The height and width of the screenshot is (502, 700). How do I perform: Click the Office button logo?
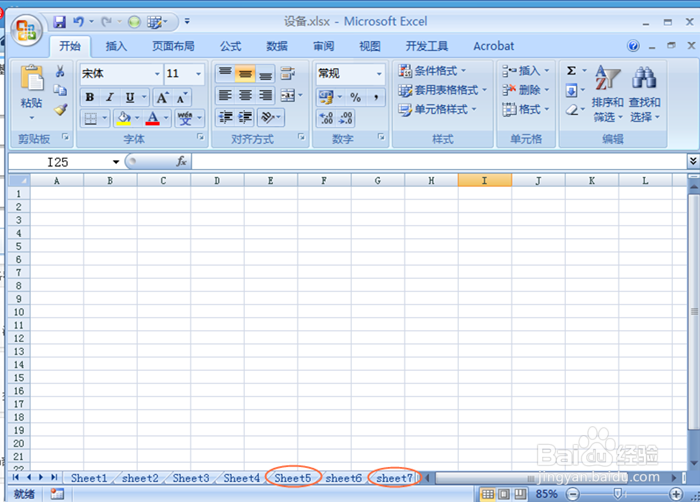pos(26,30)
